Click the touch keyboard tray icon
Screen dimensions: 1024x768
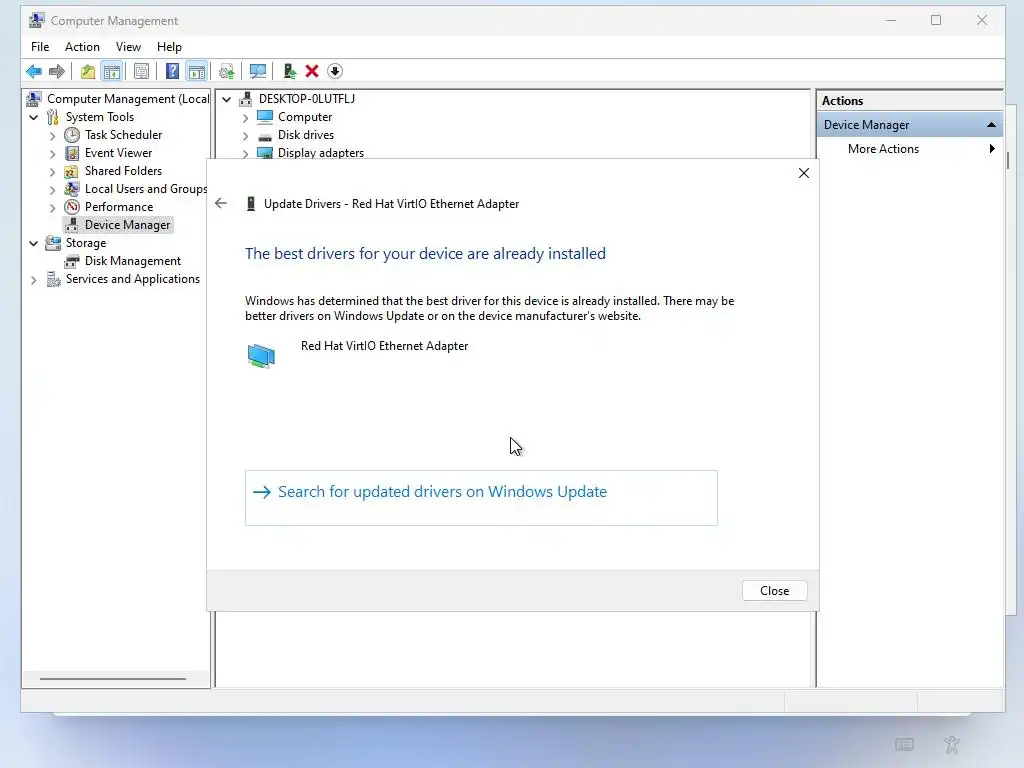click(904, 744)
